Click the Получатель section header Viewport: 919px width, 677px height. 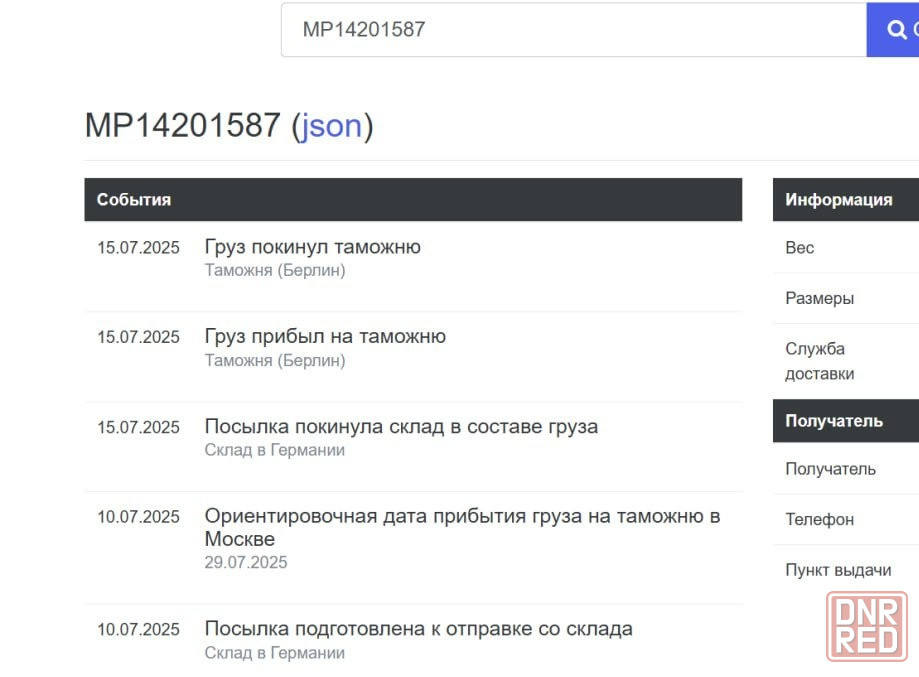point(833,421)
